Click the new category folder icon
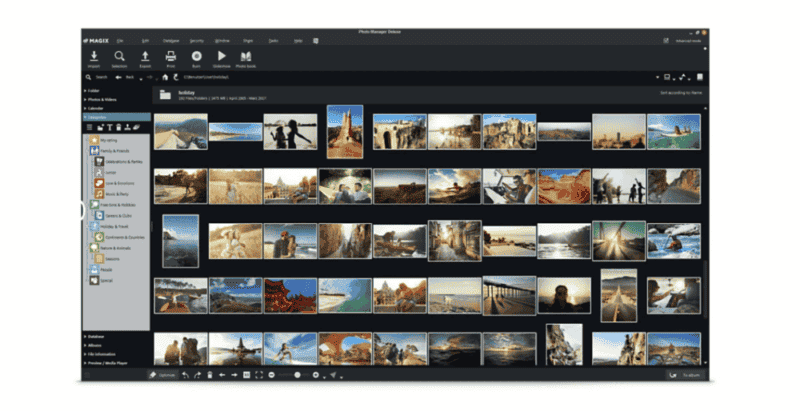The width and height of the screenshot is (800, 411). (101, 127)
